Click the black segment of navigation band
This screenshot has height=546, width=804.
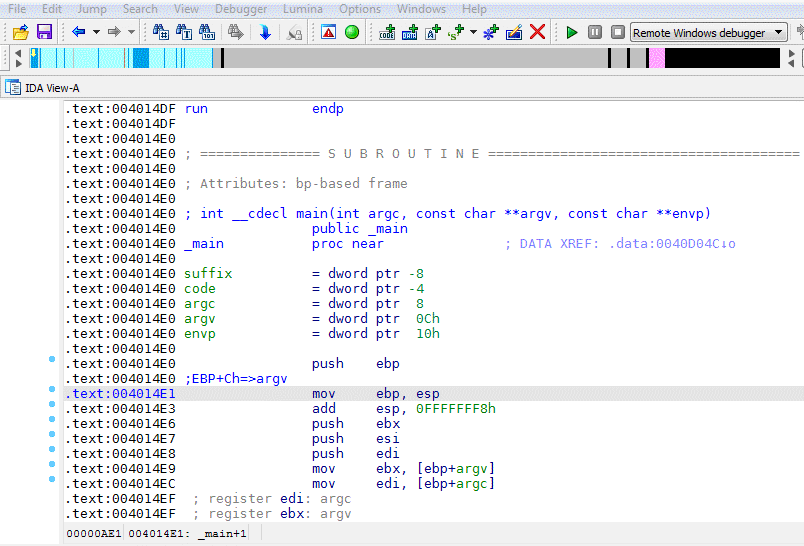point(722,58)
